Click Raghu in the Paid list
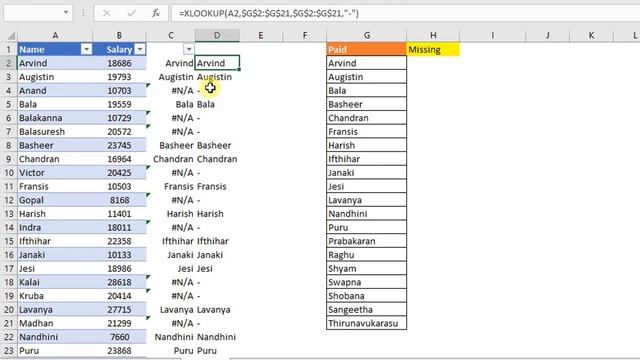This screenshot has height=360, width=640. tap(367, 255)
